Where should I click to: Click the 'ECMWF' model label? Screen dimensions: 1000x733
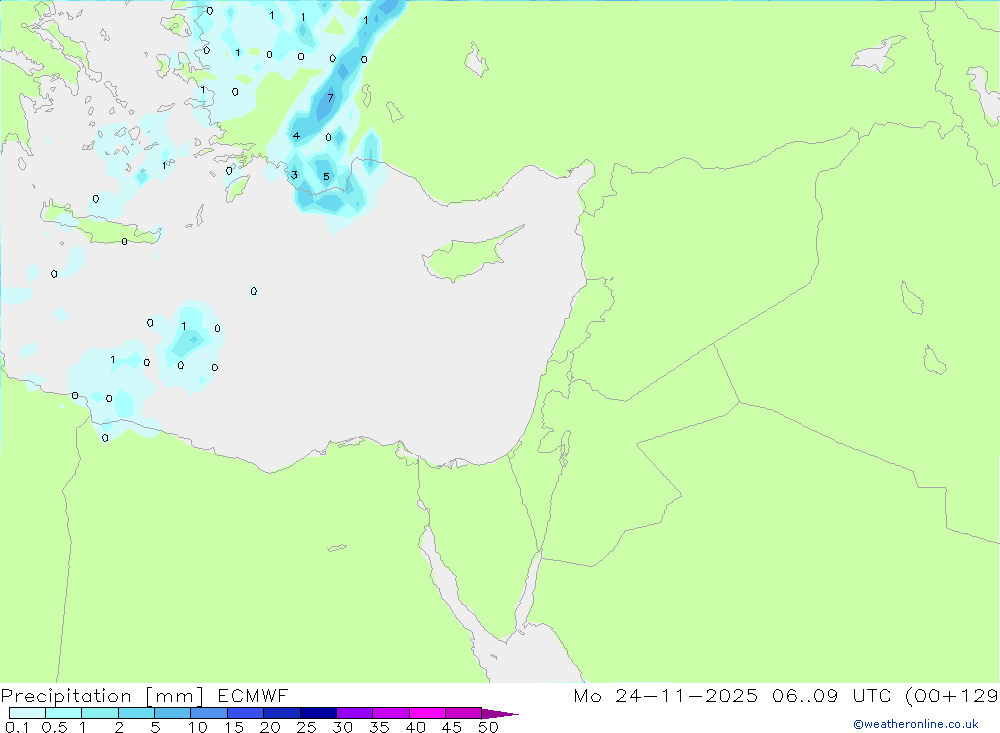coord(253,695)
